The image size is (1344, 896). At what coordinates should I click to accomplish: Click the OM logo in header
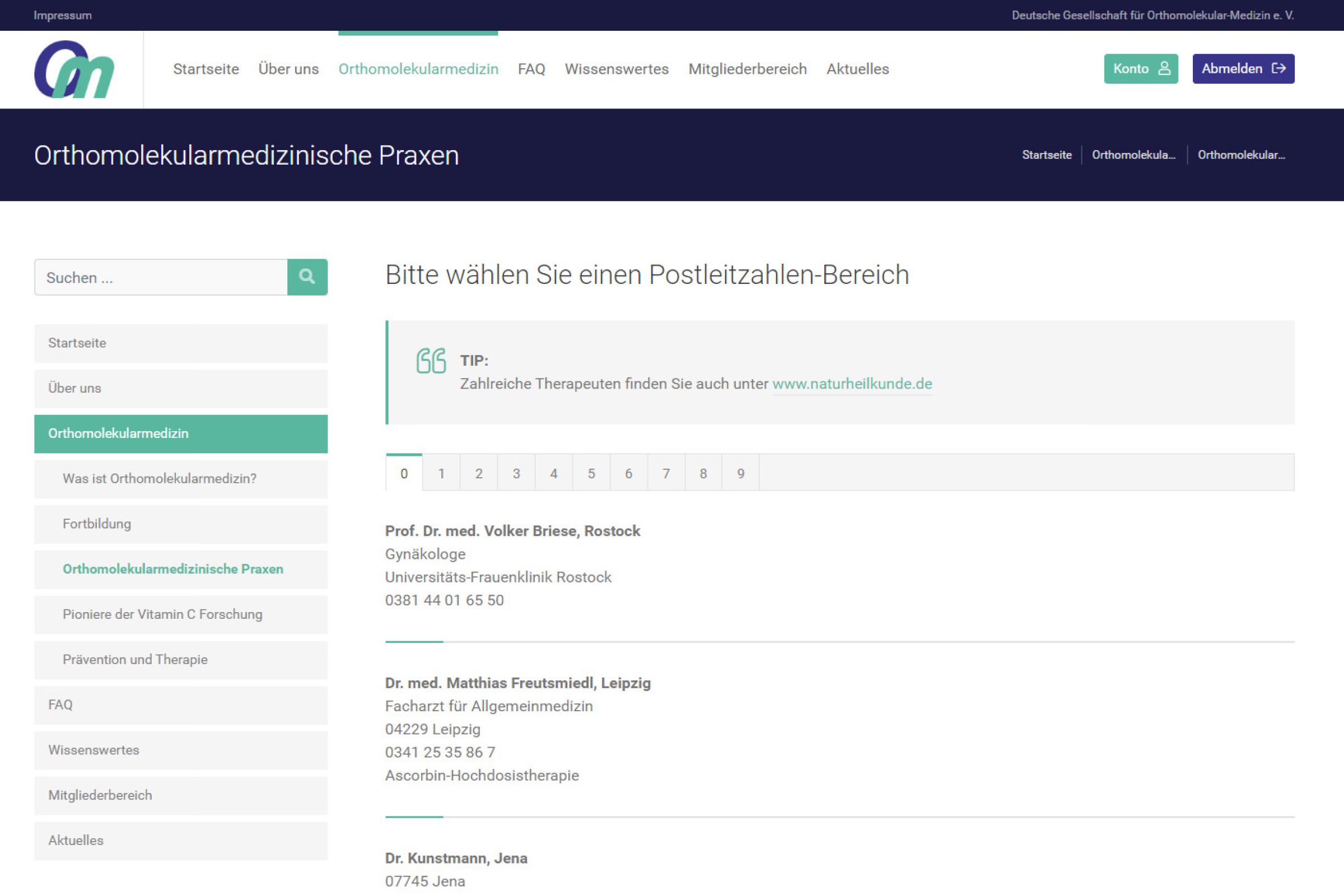[74, 69]
